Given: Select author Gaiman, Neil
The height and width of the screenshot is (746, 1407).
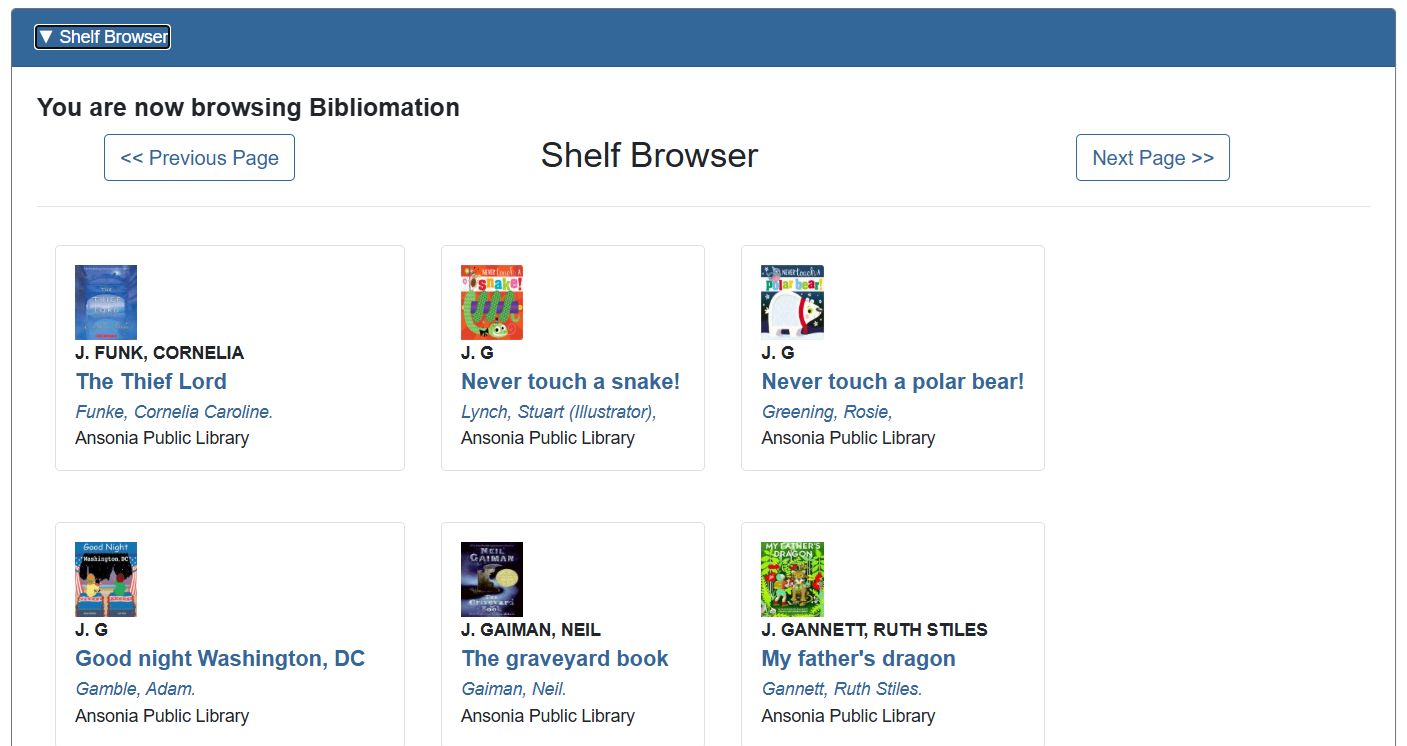Looking at the screenshot, I should pos(513,688).
